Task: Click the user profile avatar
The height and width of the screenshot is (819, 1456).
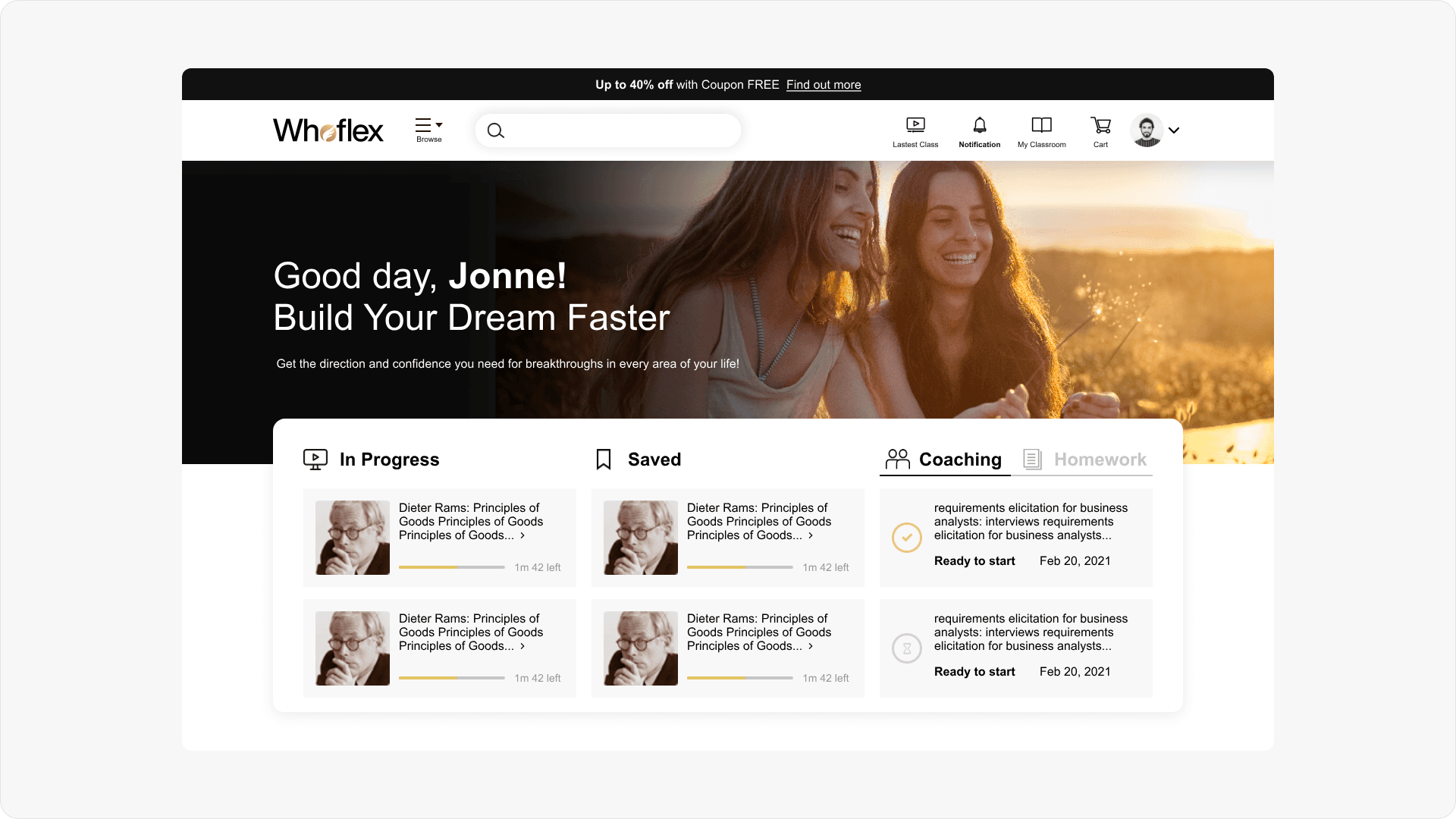Action: pyautogui.click(x=1147, y=130)
